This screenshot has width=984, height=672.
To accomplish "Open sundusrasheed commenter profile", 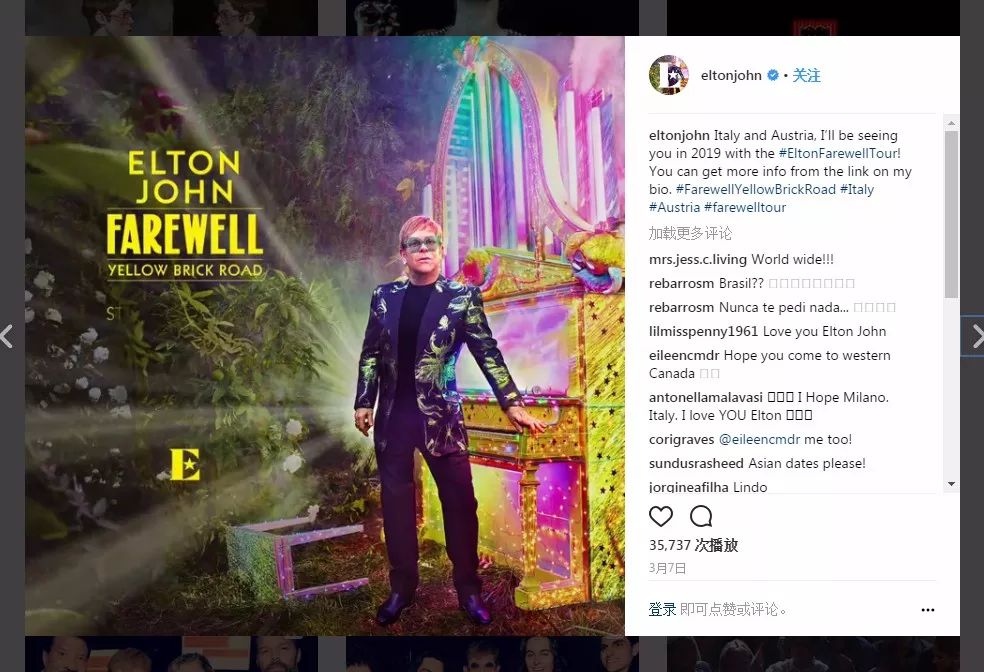I will pyautogui.click(x=696, y=463).
